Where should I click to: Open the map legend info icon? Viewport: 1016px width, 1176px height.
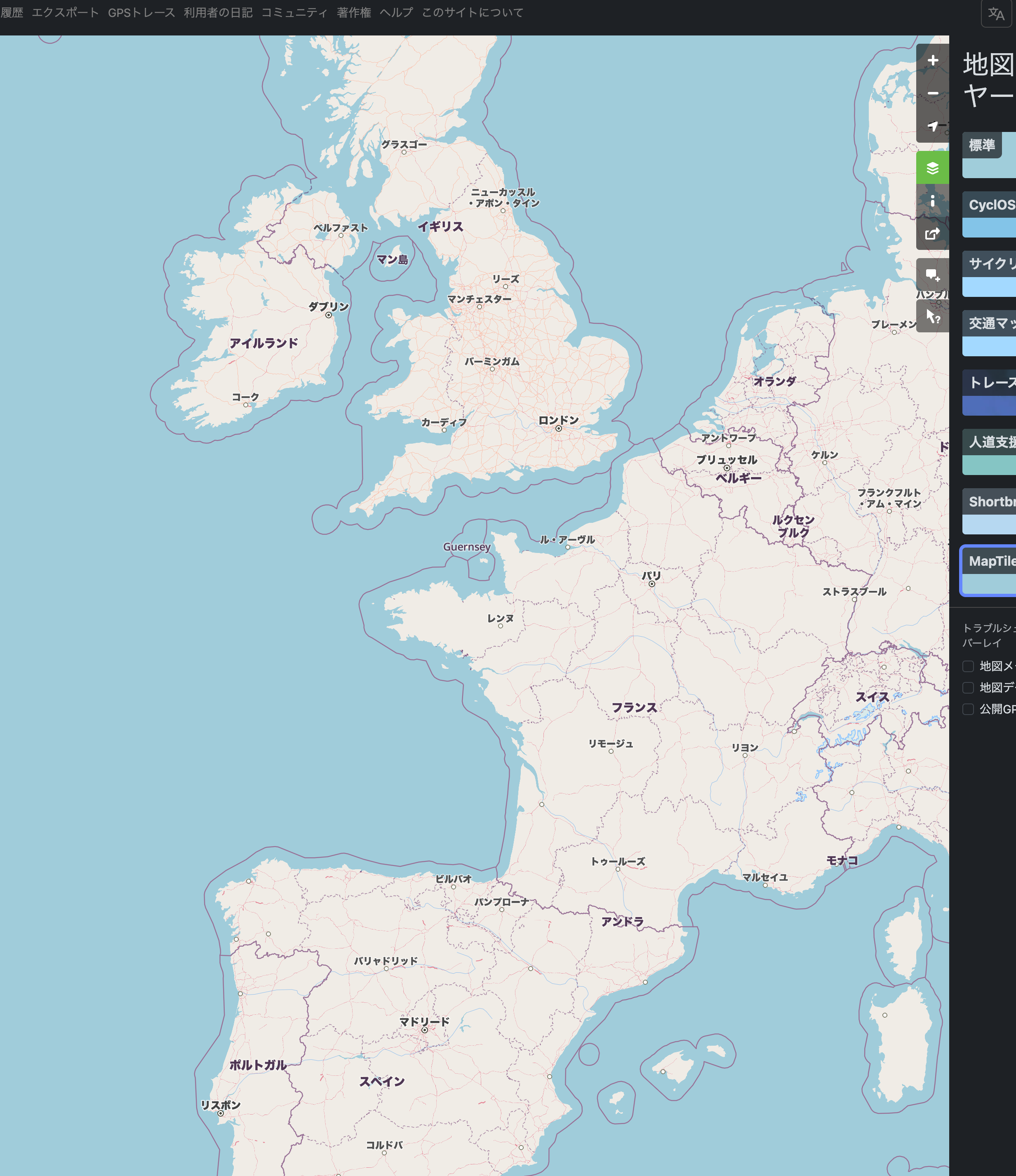tap(933, 200)
